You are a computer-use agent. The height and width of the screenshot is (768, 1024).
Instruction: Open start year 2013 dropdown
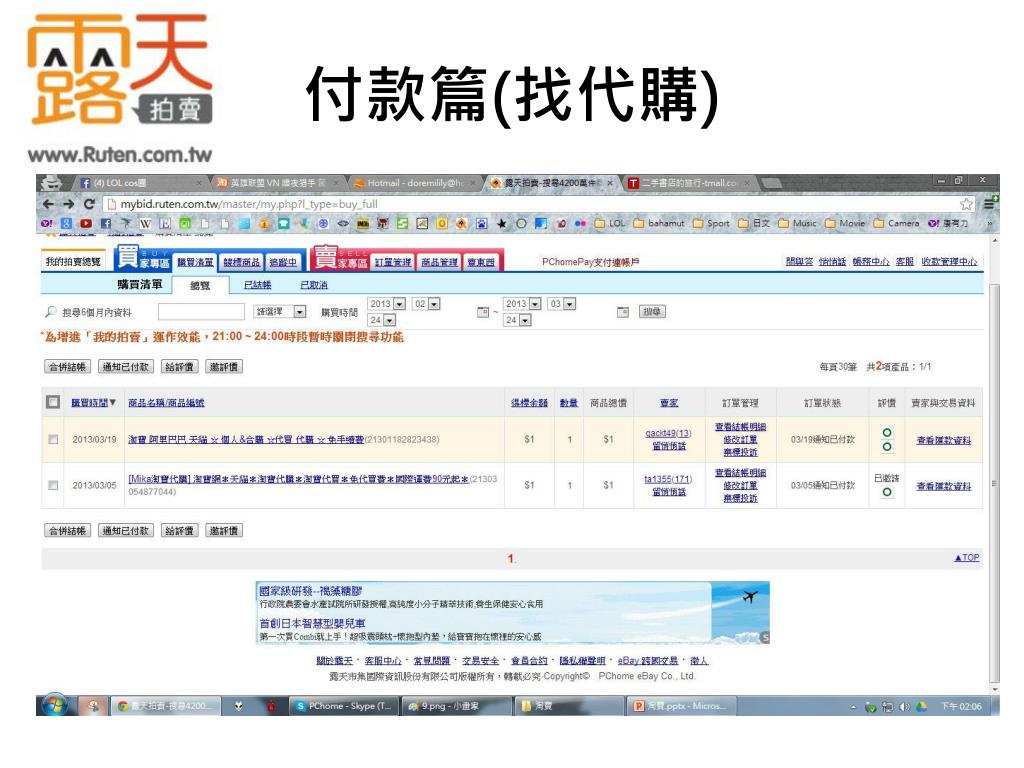click(x=387, y=304)
